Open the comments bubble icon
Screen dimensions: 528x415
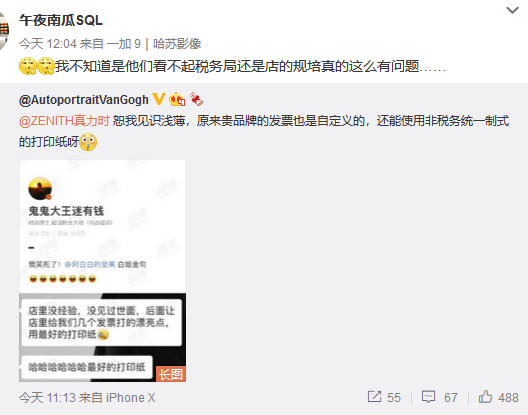tap(428, 397)
